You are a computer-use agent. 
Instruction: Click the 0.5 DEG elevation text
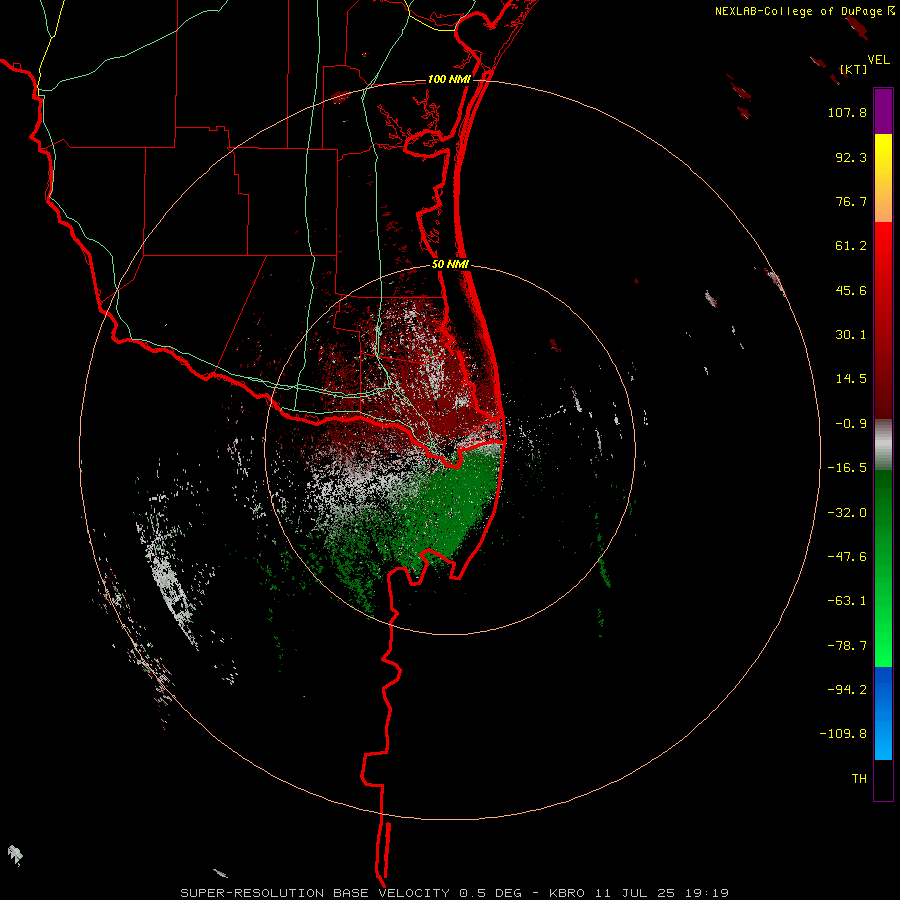pos(490,893)
